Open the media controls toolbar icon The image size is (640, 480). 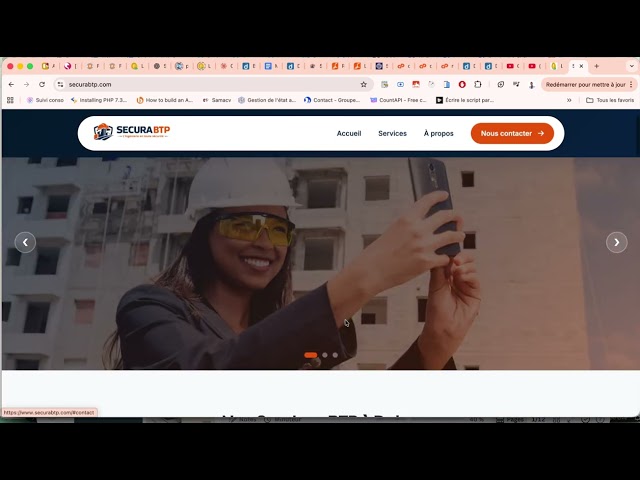pos(516,84)
